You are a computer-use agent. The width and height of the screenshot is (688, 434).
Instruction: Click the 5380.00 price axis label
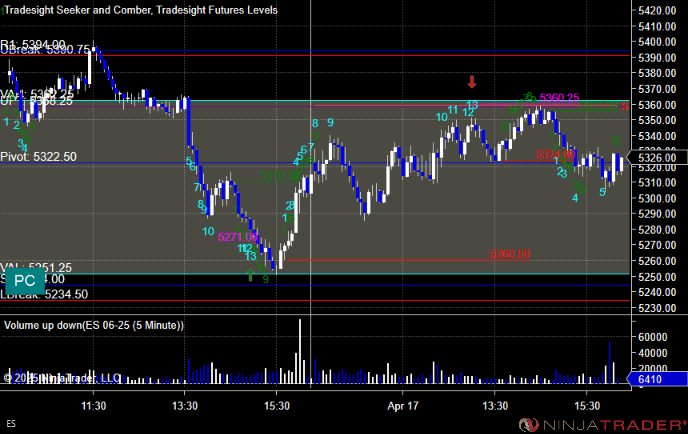click(657, 73)
